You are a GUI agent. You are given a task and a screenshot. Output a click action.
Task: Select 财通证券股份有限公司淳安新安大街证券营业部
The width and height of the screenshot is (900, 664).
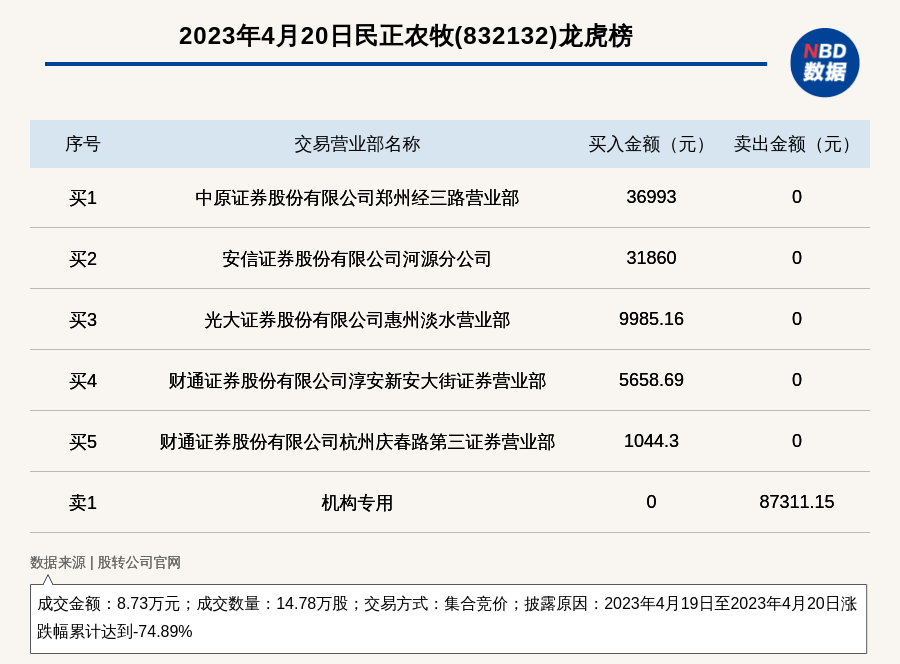coord(357,380)
